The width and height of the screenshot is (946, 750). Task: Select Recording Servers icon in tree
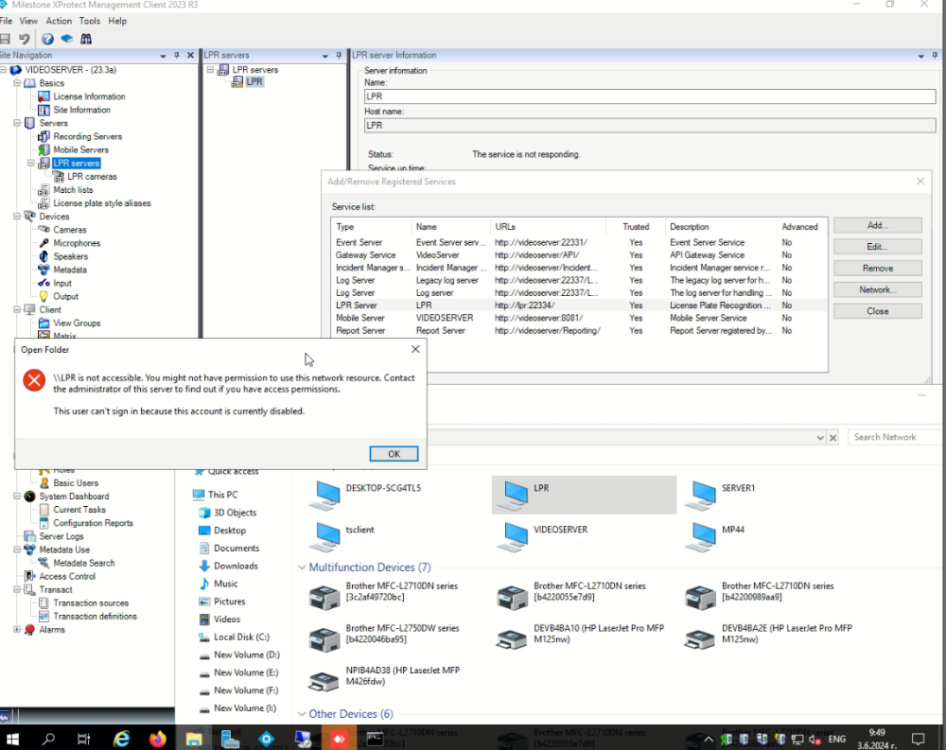click(x=43, y=136)
